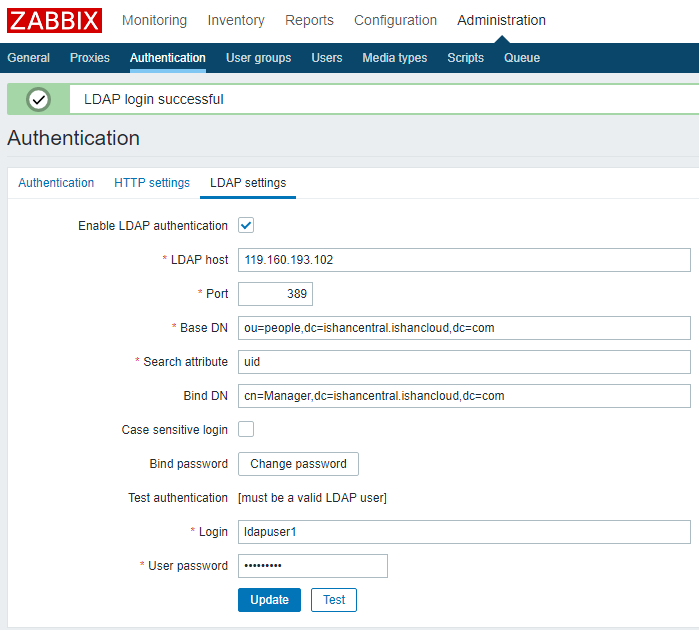Click the LDAP login successful message
699x630 pixels.
154,99
